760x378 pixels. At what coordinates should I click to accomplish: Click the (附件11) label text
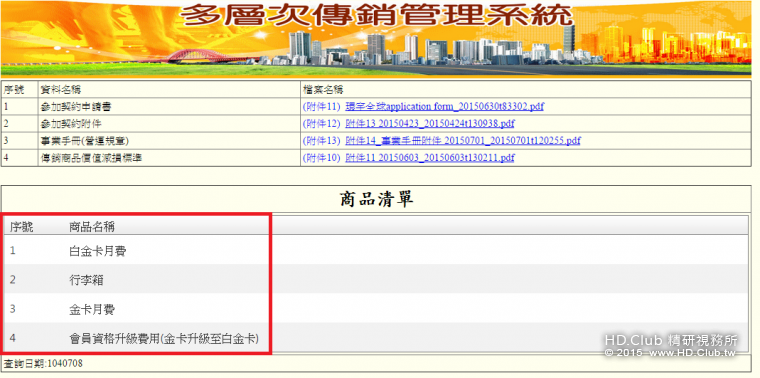tap(322, 106)
